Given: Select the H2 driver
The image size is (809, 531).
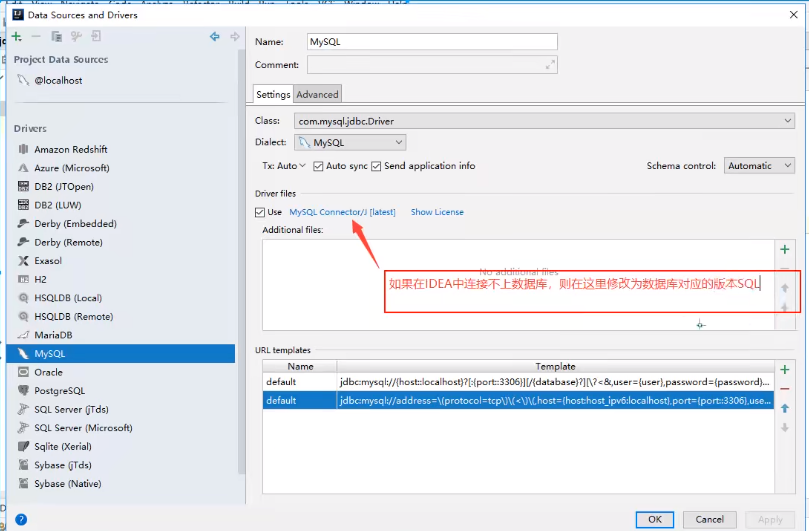Looking at the screenshot, I should click(121, 279).
